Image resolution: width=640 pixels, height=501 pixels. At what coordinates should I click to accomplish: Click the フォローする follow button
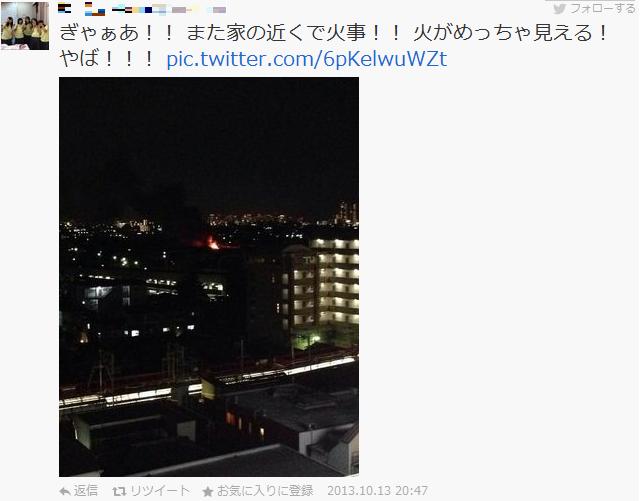[594, 8]
